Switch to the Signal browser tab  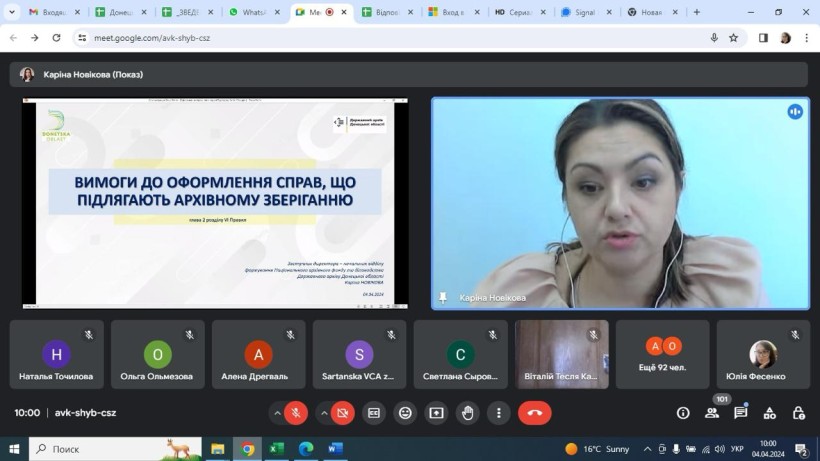(x=586, y=12)
